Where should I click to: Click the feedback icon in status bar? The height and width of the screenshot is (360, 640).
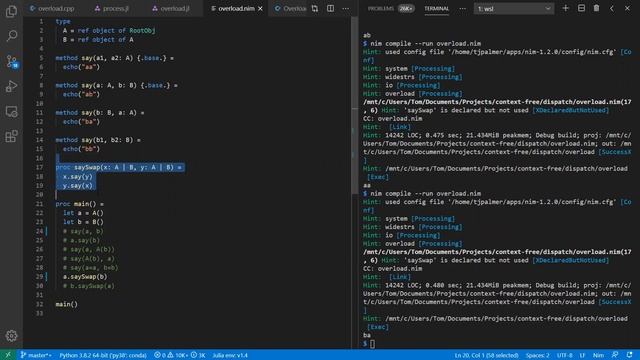coord(615,355)
